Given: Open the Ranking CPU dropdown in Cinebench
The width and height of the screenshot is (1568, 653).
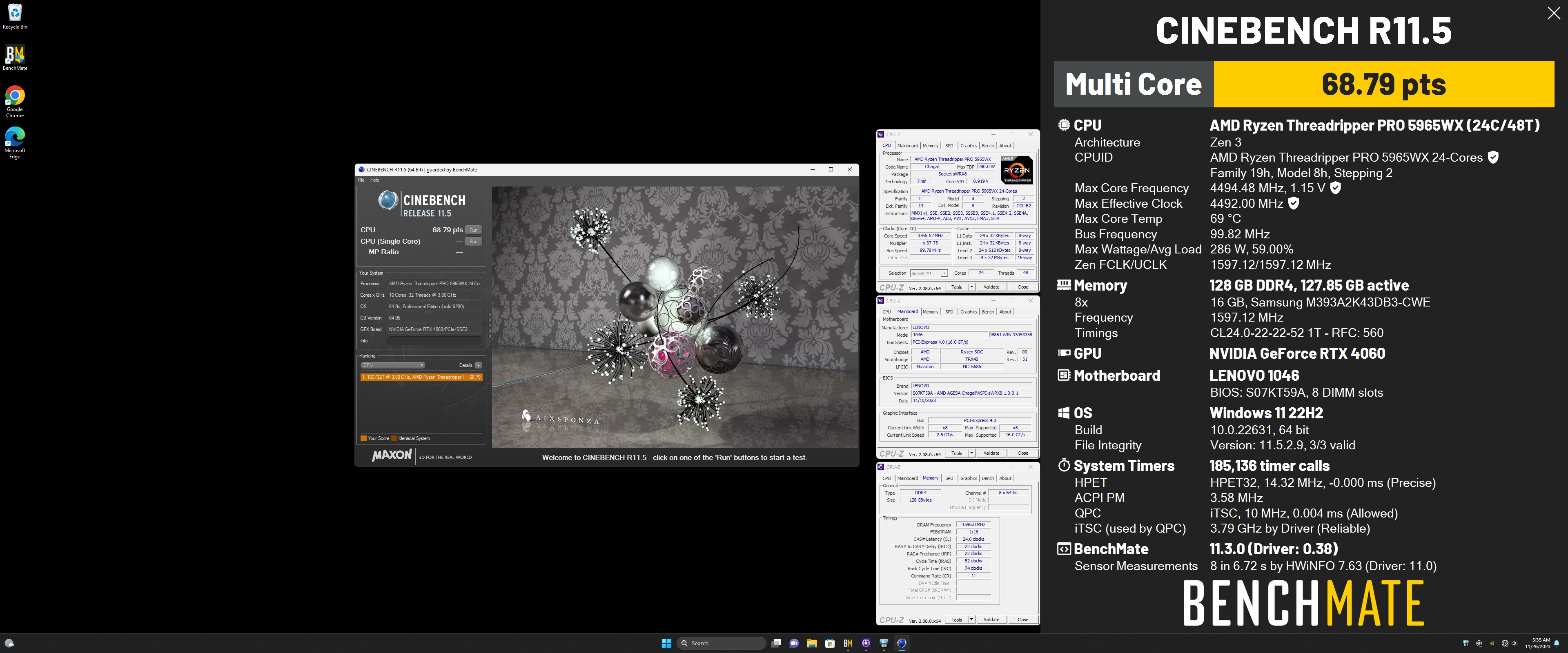Looking at the screenshot, I should pyautogui.click(x=392, y=365).
